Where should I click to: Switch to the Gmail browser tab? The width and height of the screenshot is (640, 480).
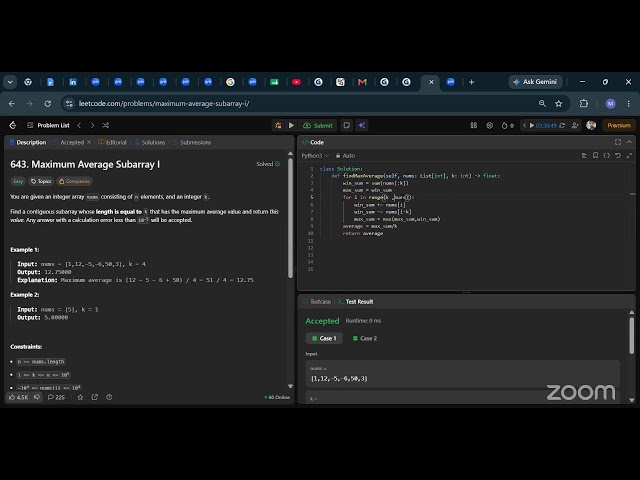click(362, 82)
